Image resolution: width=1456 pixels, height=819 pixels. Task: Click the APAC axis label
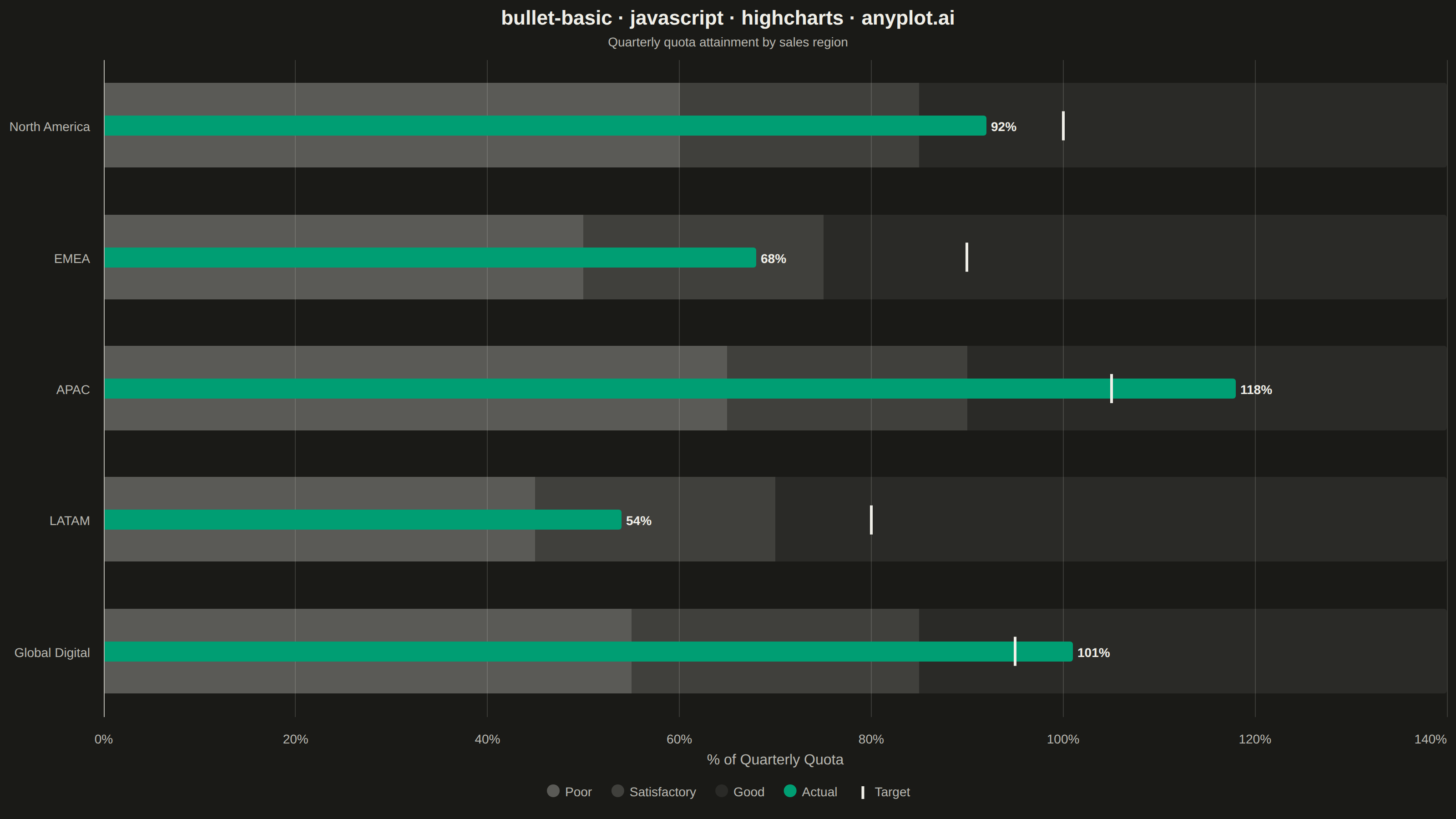[73, 389]
